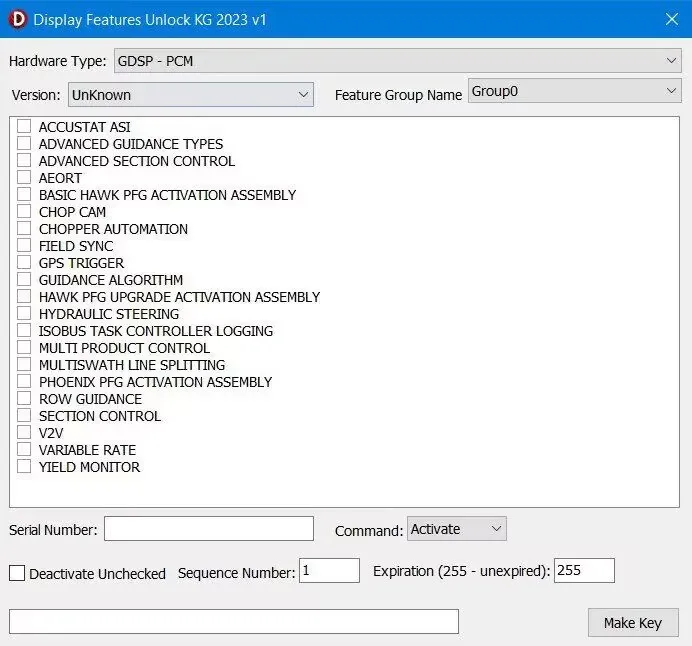Close the Display Features Unlock window
692x646 pixels.
(x=671, y=19)
